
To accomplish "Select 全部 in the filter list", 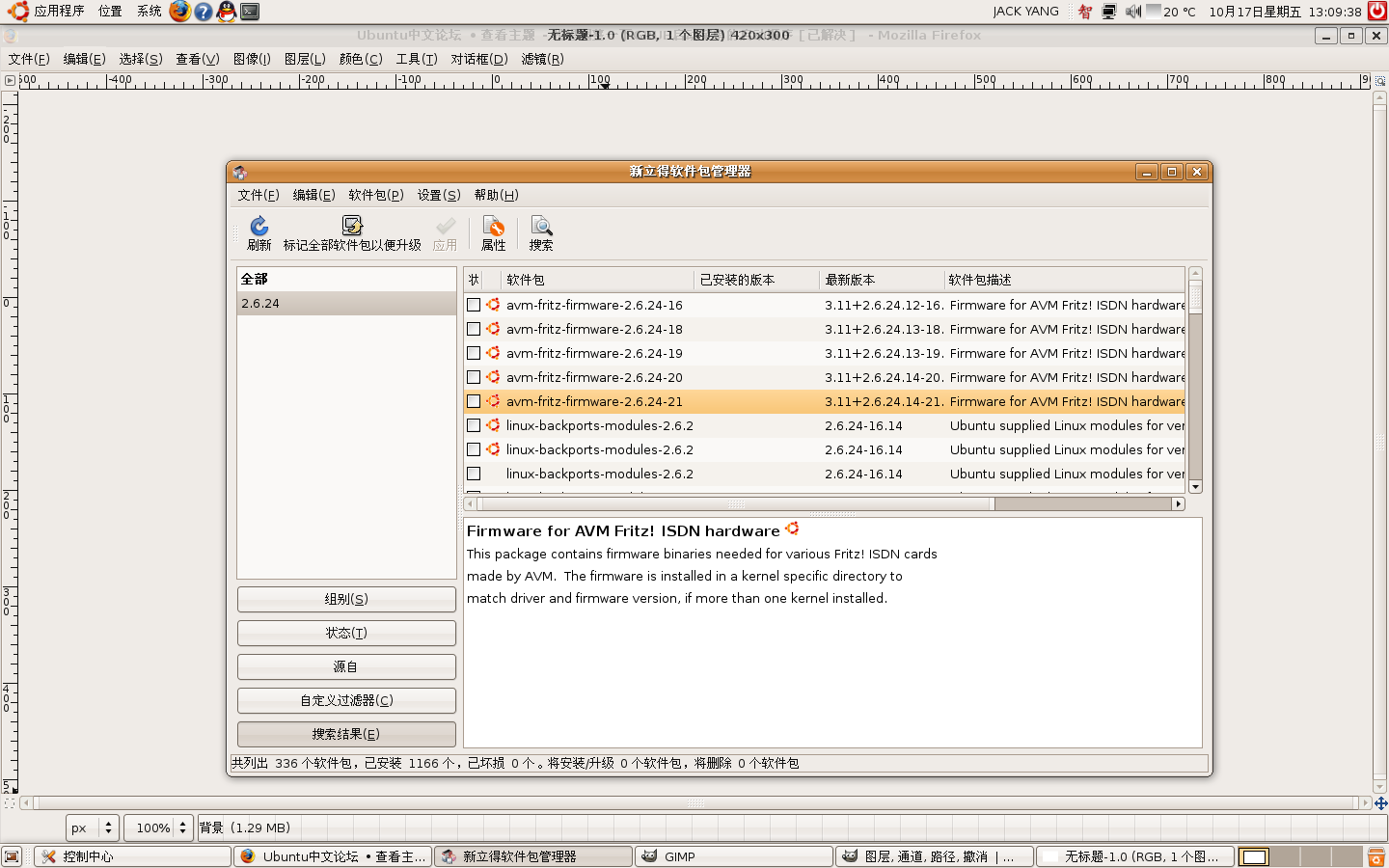I will pyautogui.click(x=346, y=279).
